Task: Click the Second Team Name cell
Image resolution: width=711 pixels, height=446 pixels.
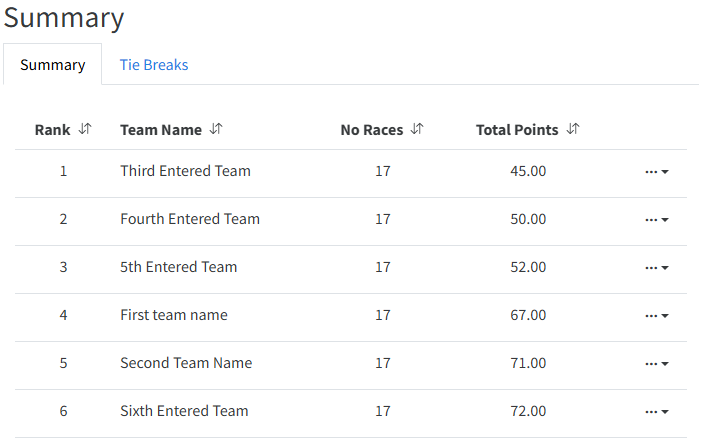Action: coord(186,363)
